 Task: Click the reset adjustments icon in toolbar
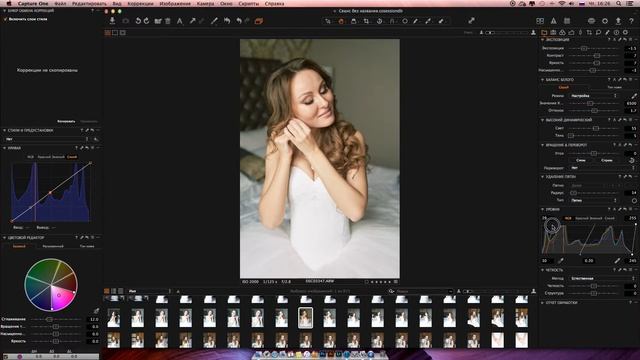click(227, 21)
